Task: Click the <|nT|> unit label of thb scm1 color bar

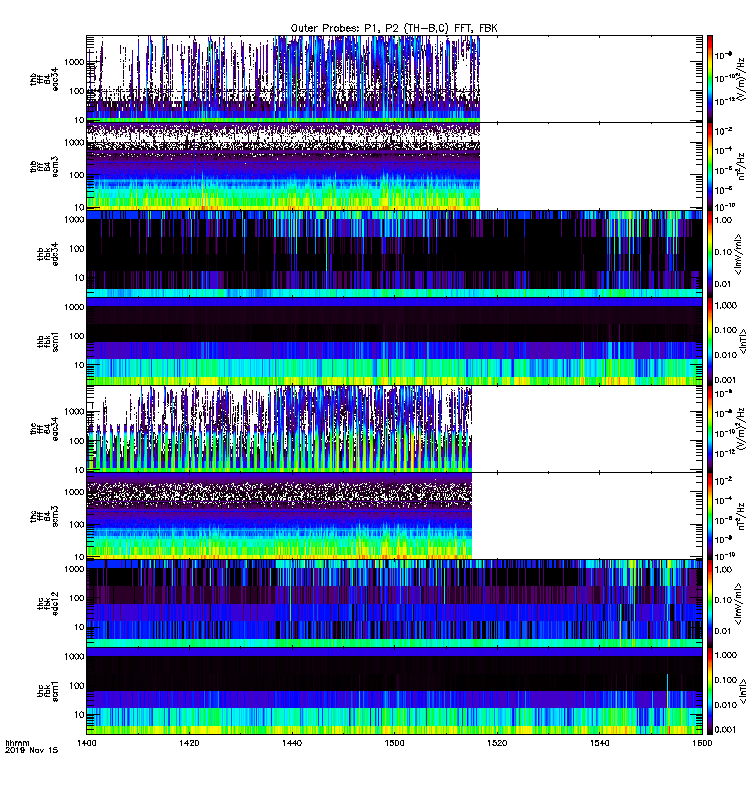Action: click(x=743, y=341)
